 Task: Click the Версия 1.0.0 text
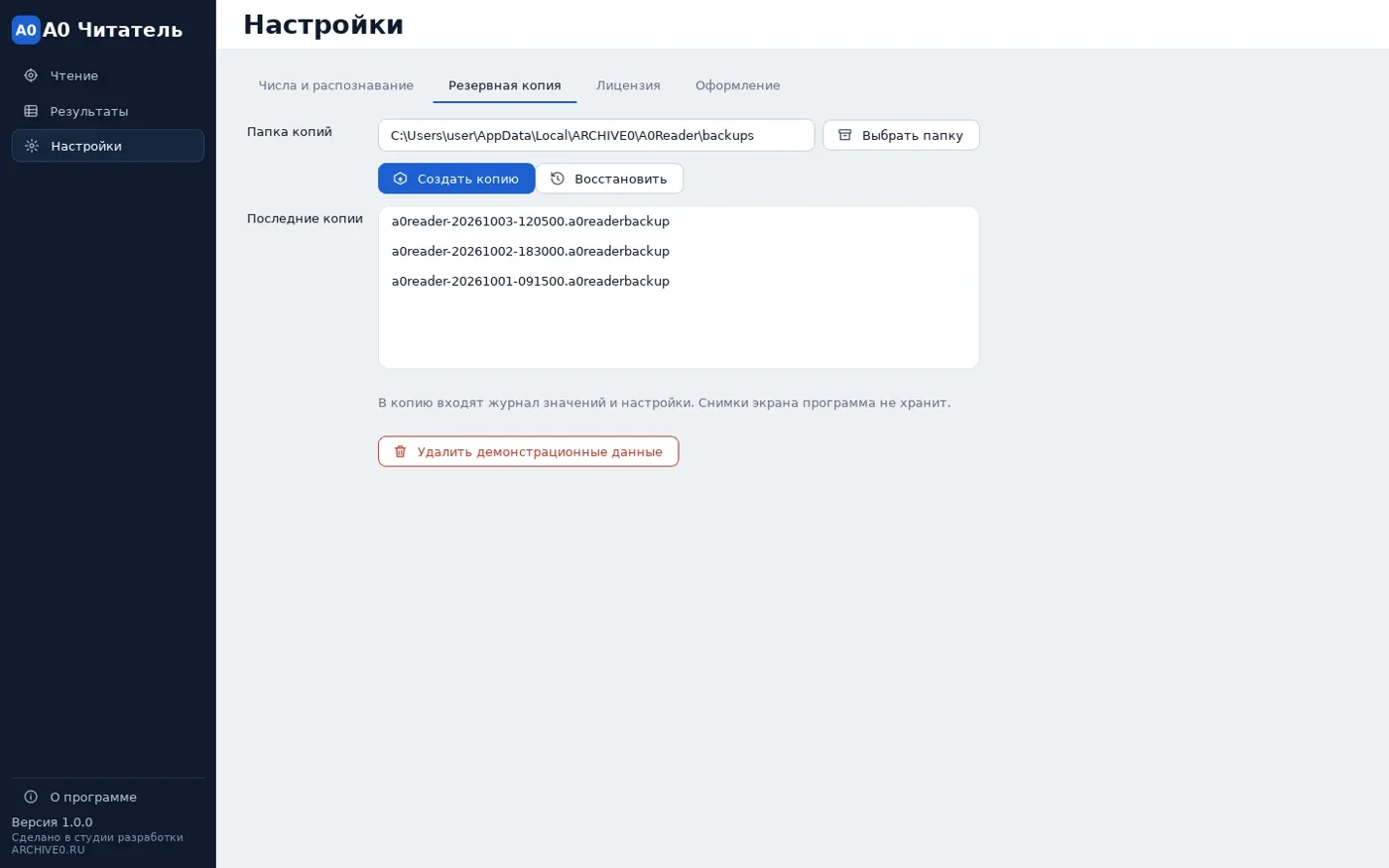click(x=52, y=822)
